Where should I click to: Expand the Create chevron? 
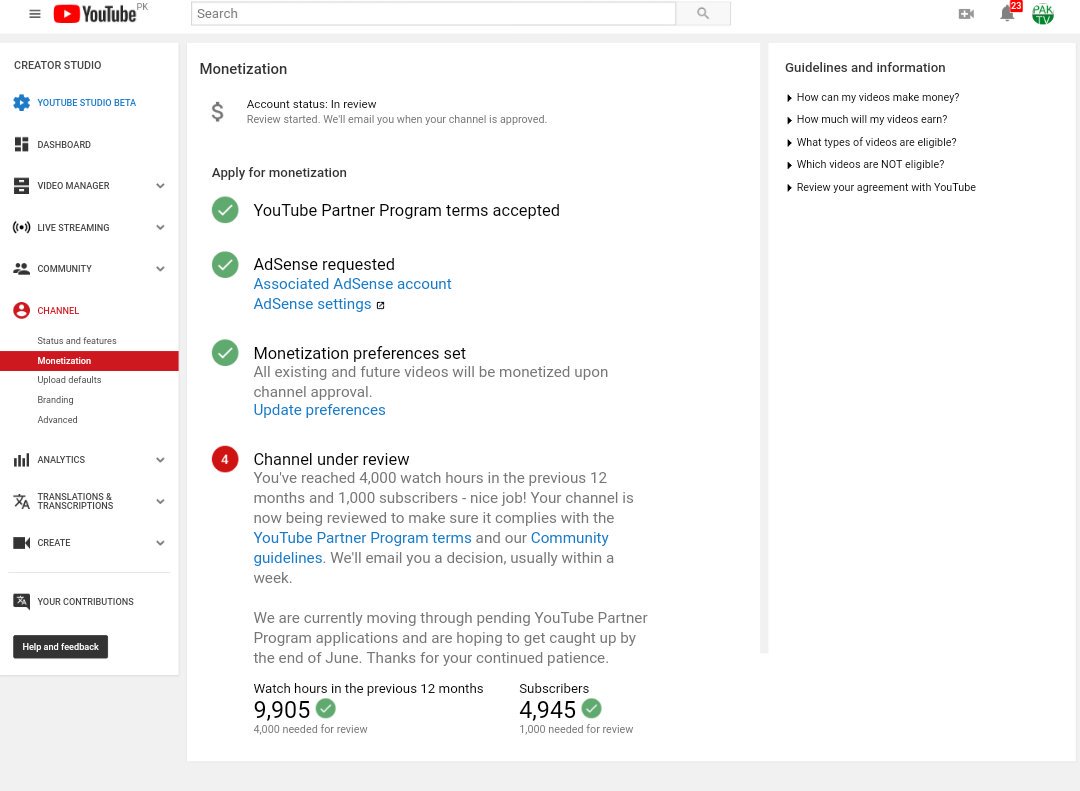pyautogui.click(x=160, y=543)
